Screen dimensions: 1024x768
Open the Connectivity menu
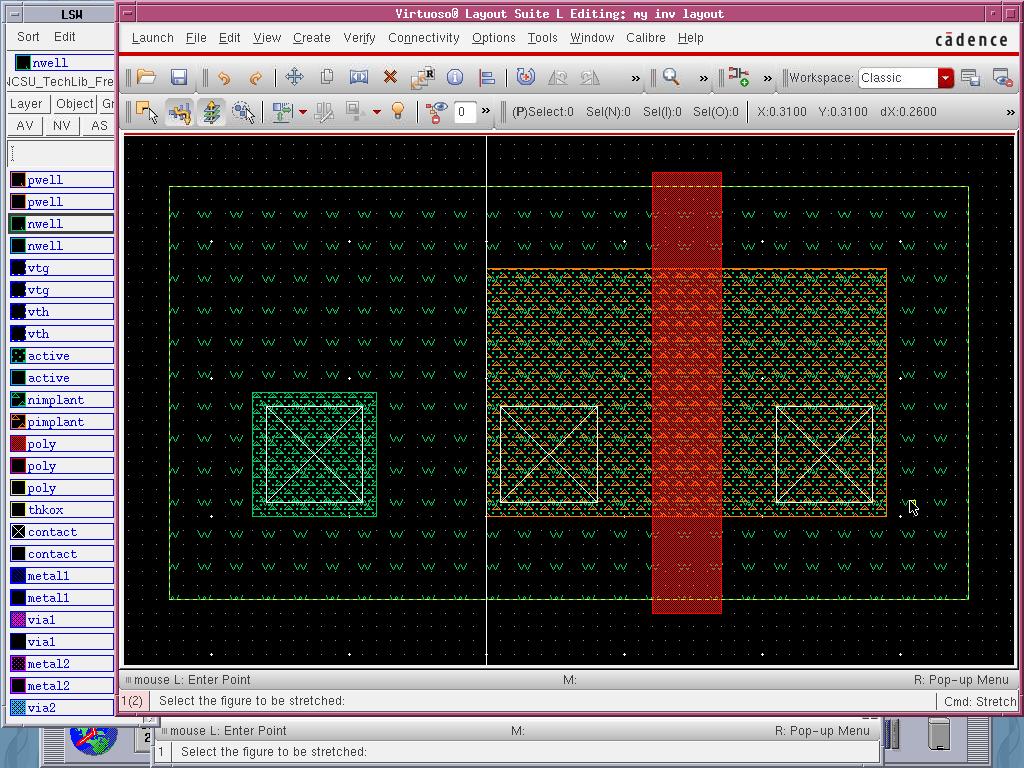424,38
